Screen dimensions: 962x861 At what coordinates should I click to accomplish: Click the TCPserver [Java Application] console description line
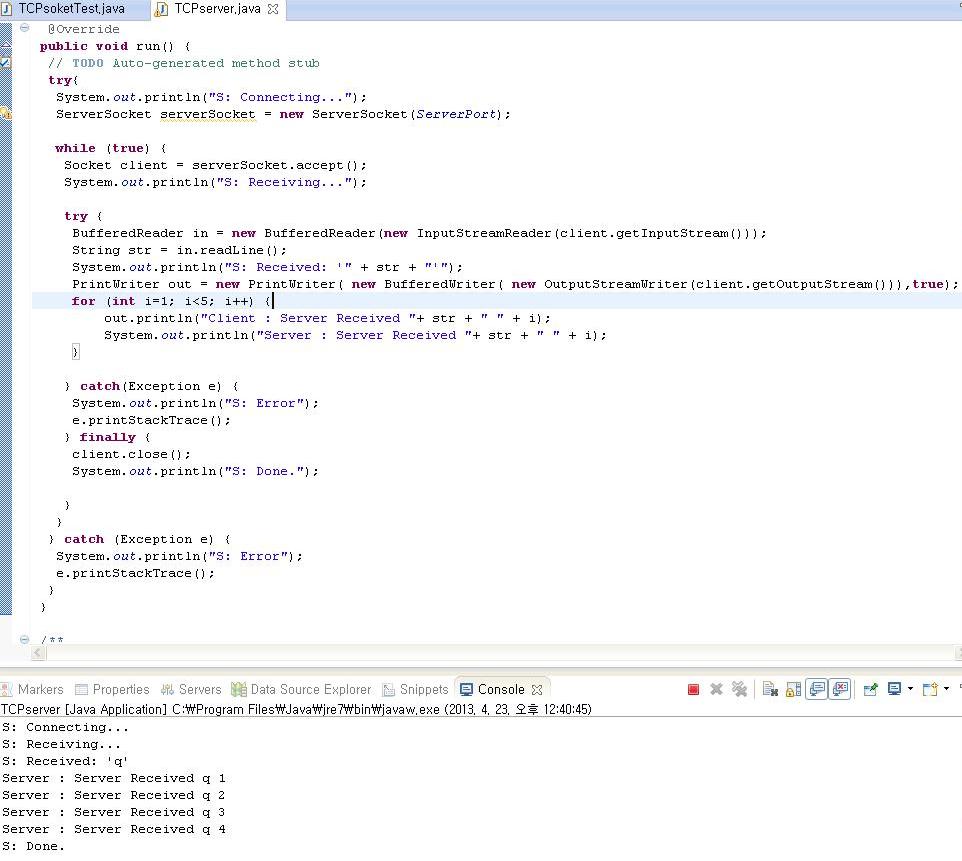pyautogui.click(x=296, y=709)
